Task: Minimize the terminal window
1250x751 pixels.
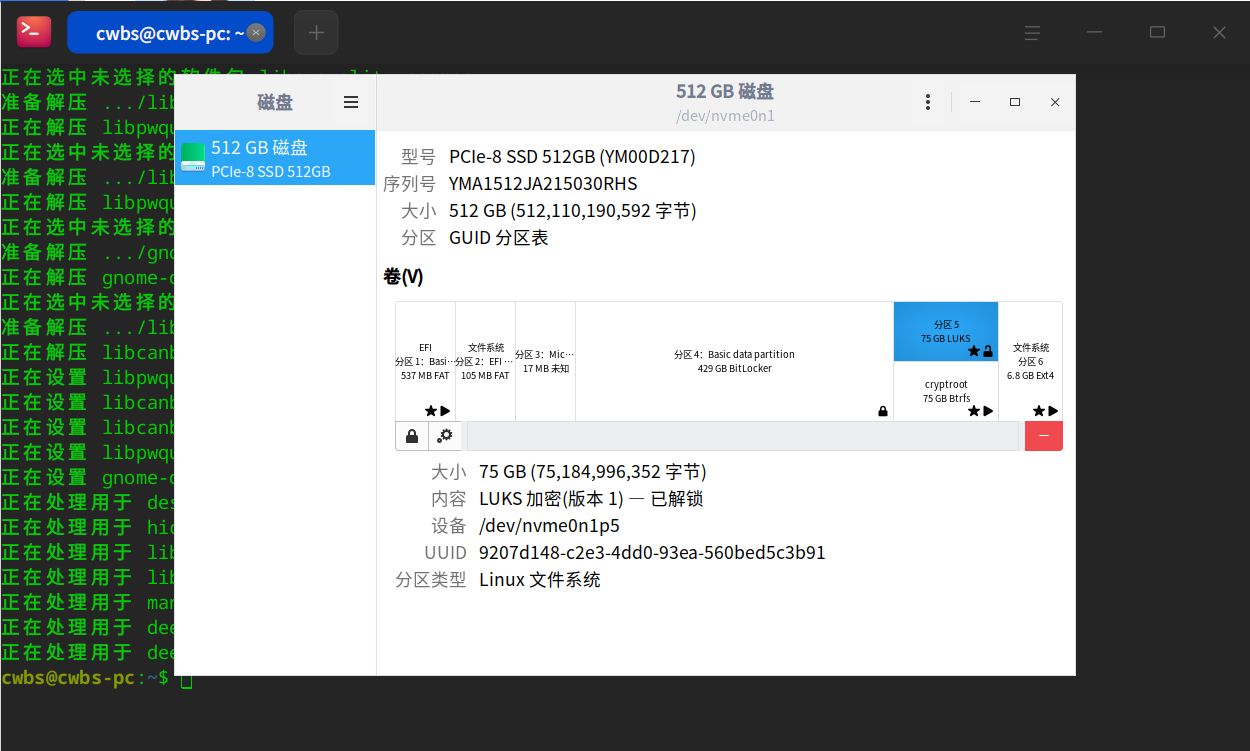Action: click(x=1095, y=33)
